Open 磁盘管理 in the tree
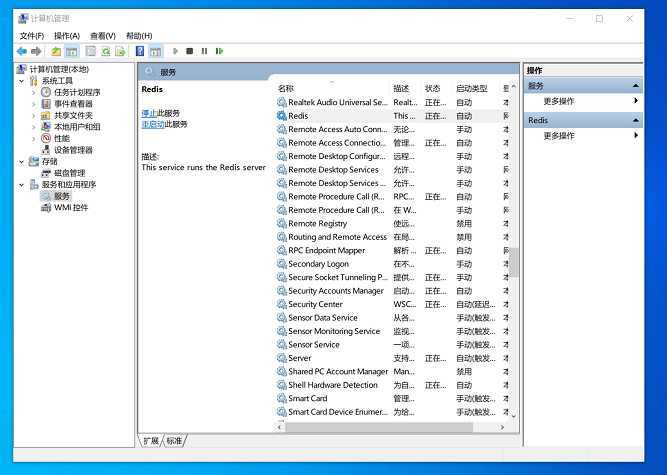 point(69,173)
